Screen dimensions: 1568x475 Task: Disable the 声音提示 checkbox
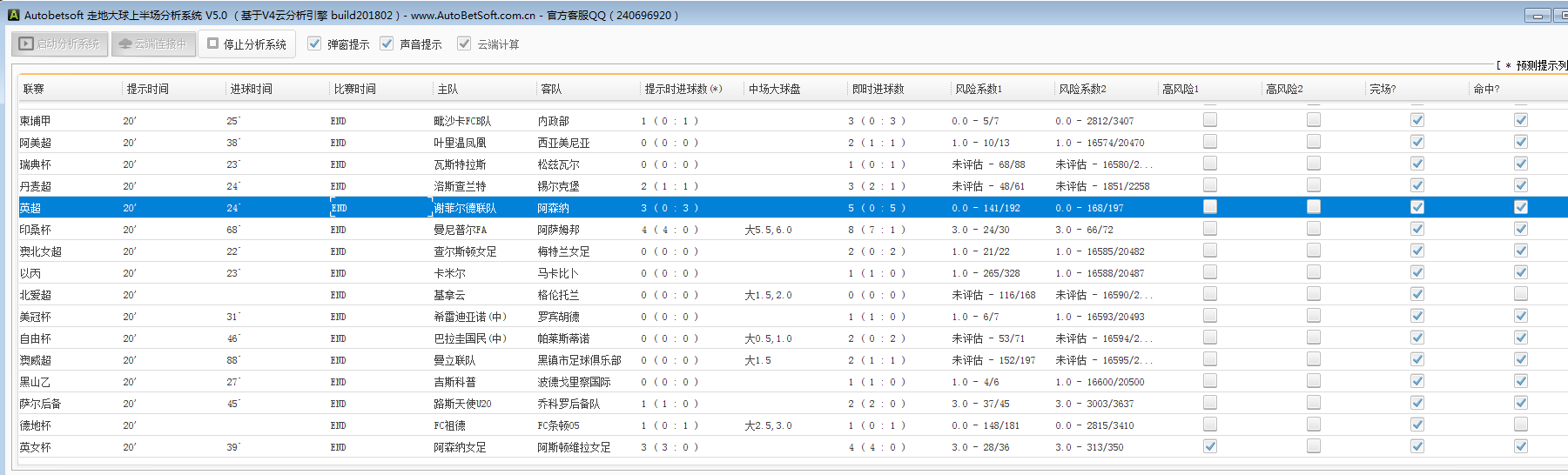point(387,43)
